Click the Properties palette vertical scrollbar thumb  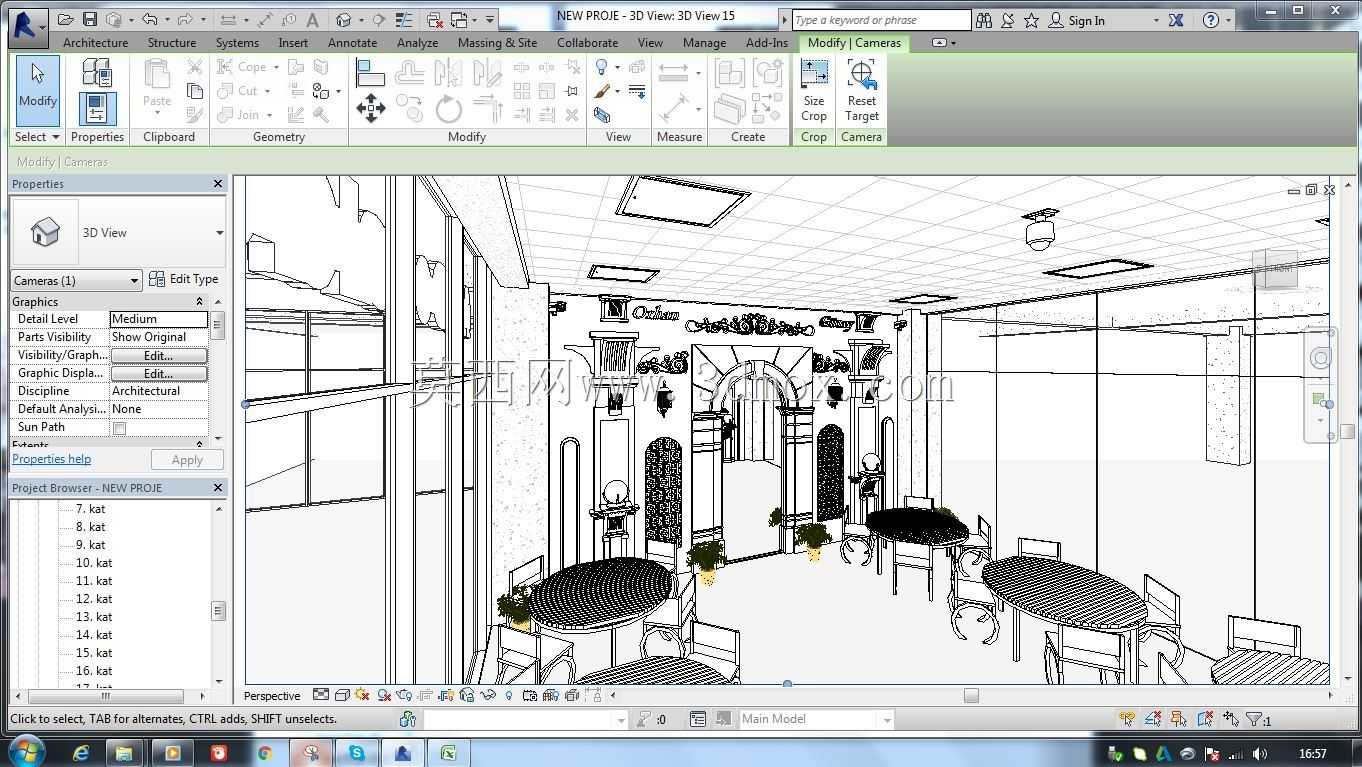click(218, 326)
